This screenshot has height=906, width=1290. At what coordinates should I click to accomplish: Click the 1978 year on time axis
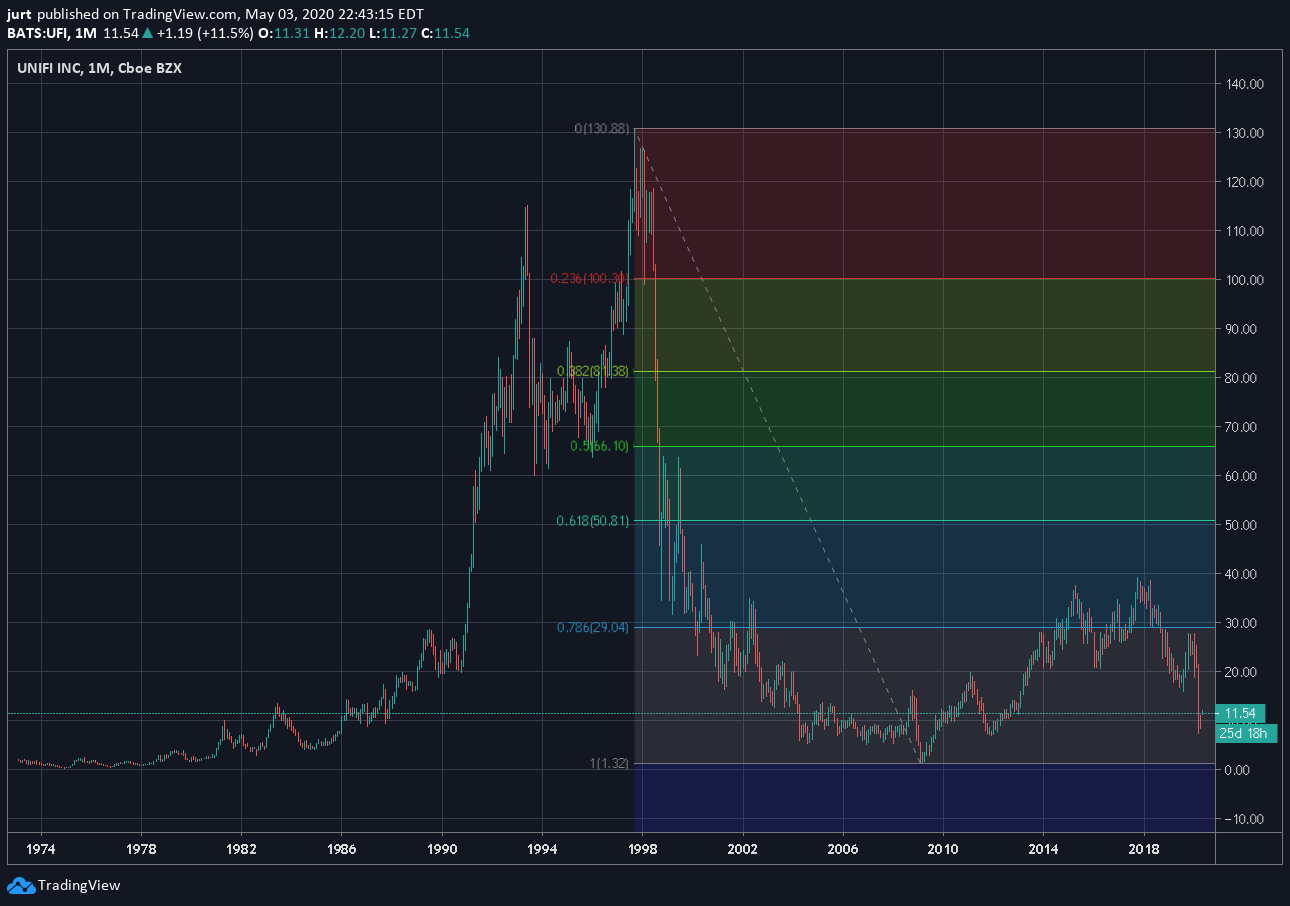(141, 849)
